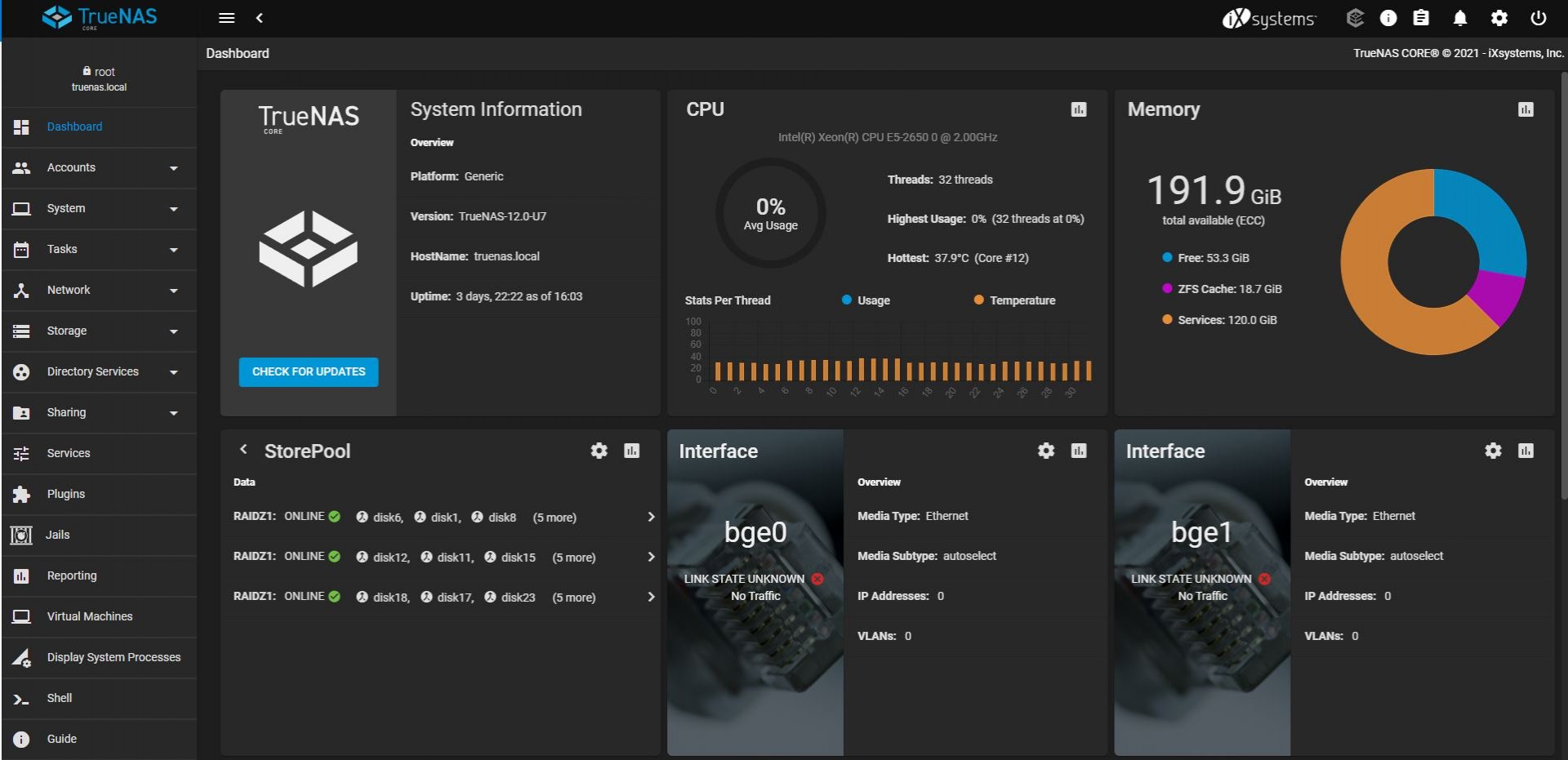Collapse sidebar using the left chevron icon
The image size is (1568, 760).
click(x=259, y=18)
